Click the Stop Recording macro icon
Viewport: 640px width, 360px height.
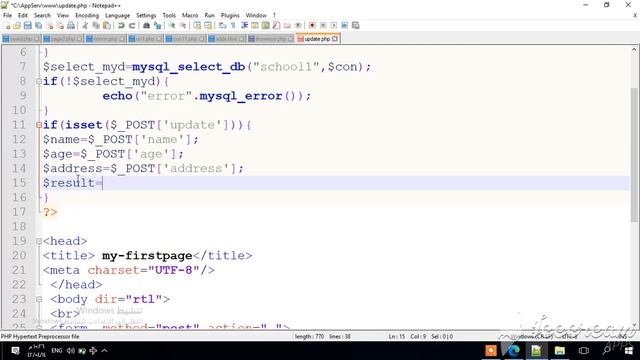tap(323, 25)
